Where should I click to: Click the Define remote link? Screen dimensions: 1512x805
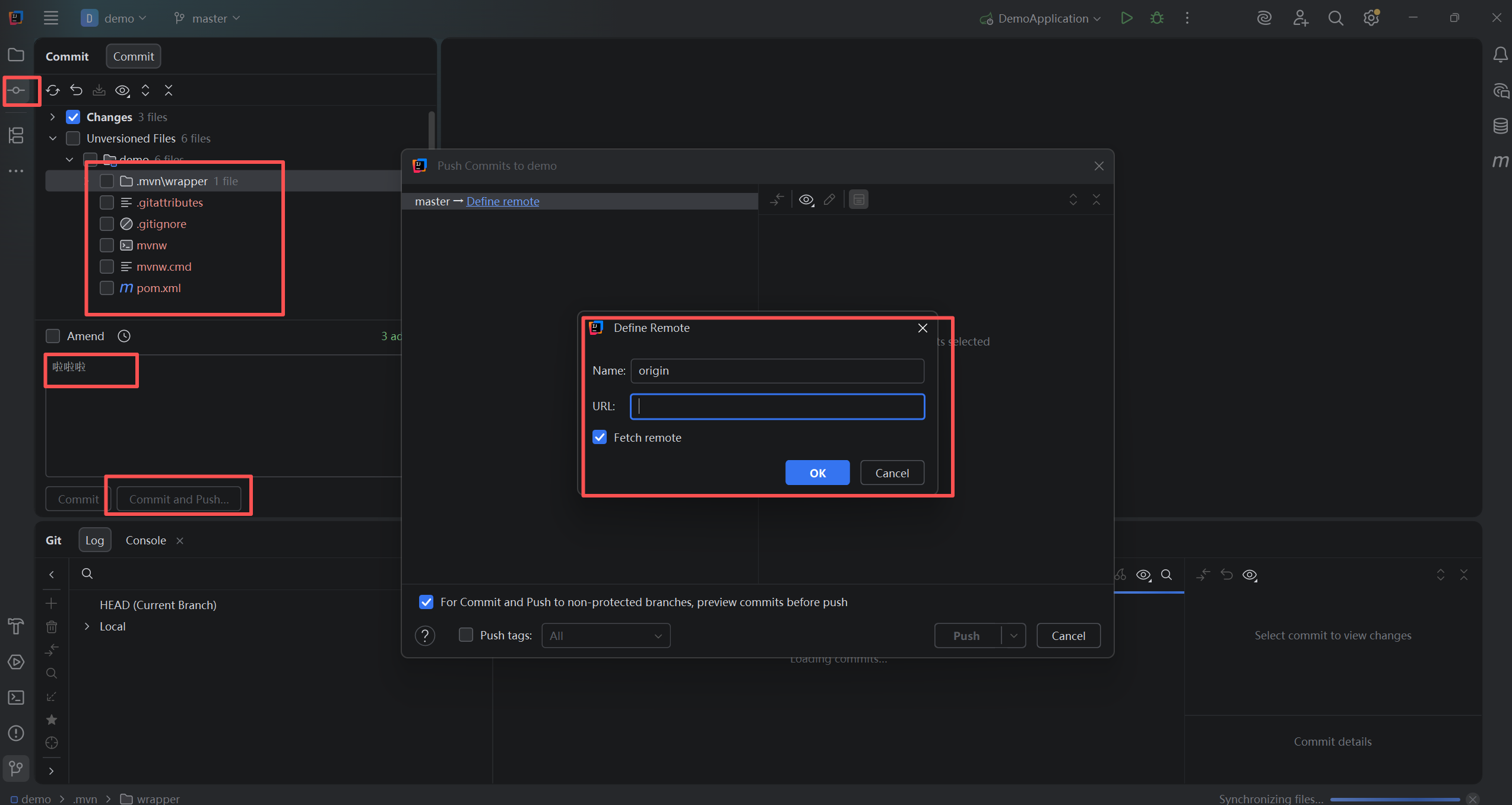[502, 201]
